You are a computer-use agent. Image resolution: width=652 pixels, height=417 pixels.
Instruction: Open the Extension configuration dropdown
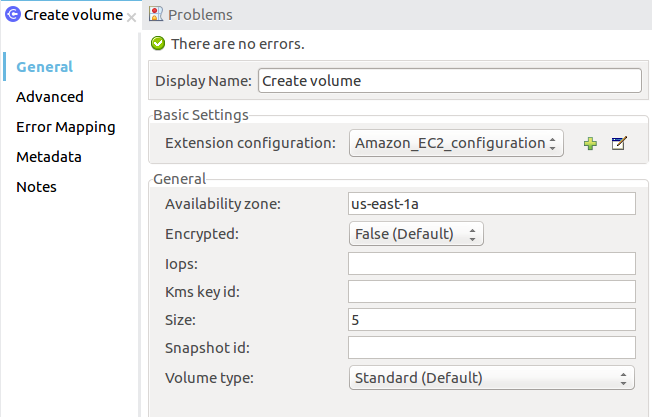(x=457, y=143)
